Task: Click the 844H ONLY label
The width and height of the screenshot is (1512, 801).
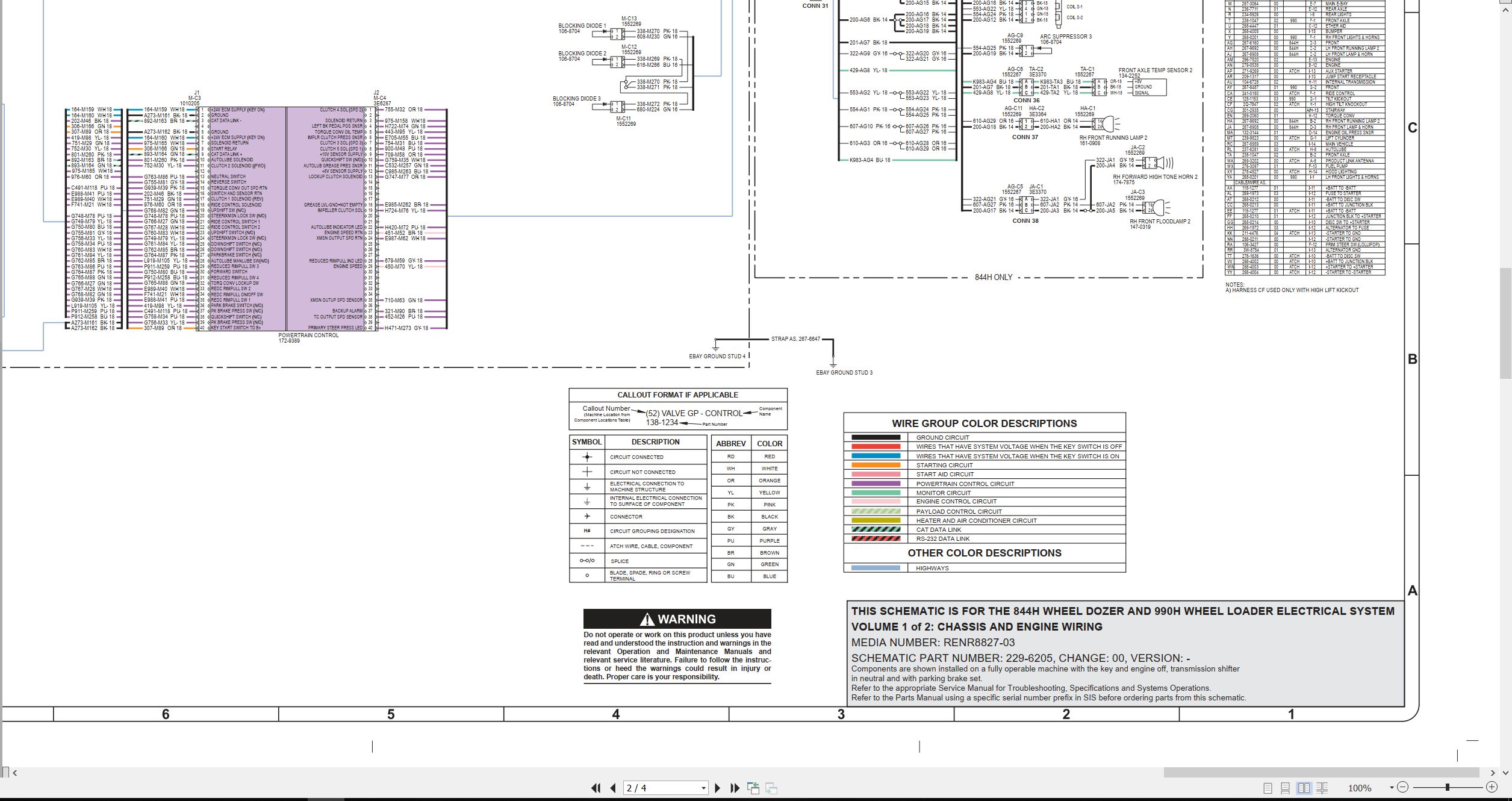Action: point(994,278)
